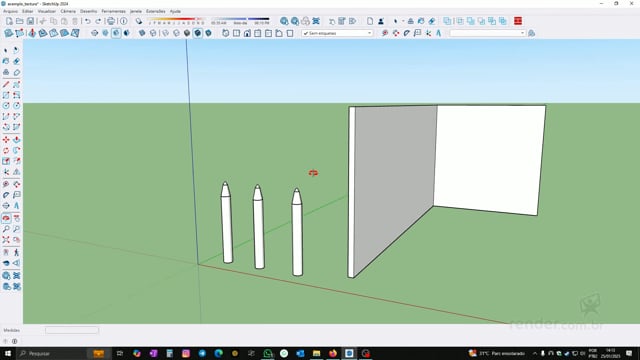Expand the small arrow beside the paint icon

(403, 21)
